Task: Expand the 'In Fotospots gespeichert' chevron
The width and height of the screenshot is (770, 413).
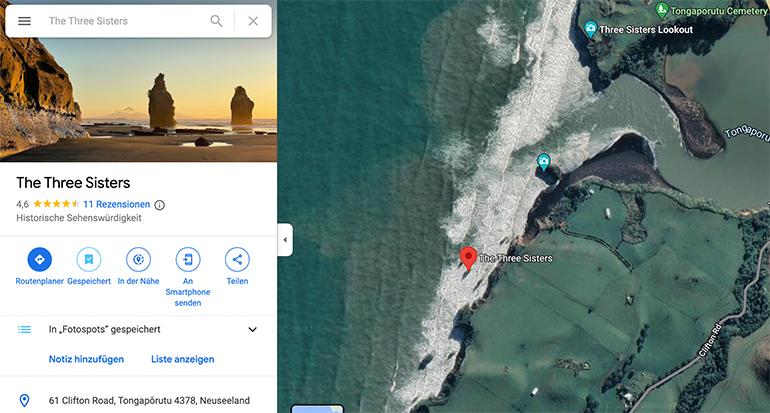Action: coord(252,330)
